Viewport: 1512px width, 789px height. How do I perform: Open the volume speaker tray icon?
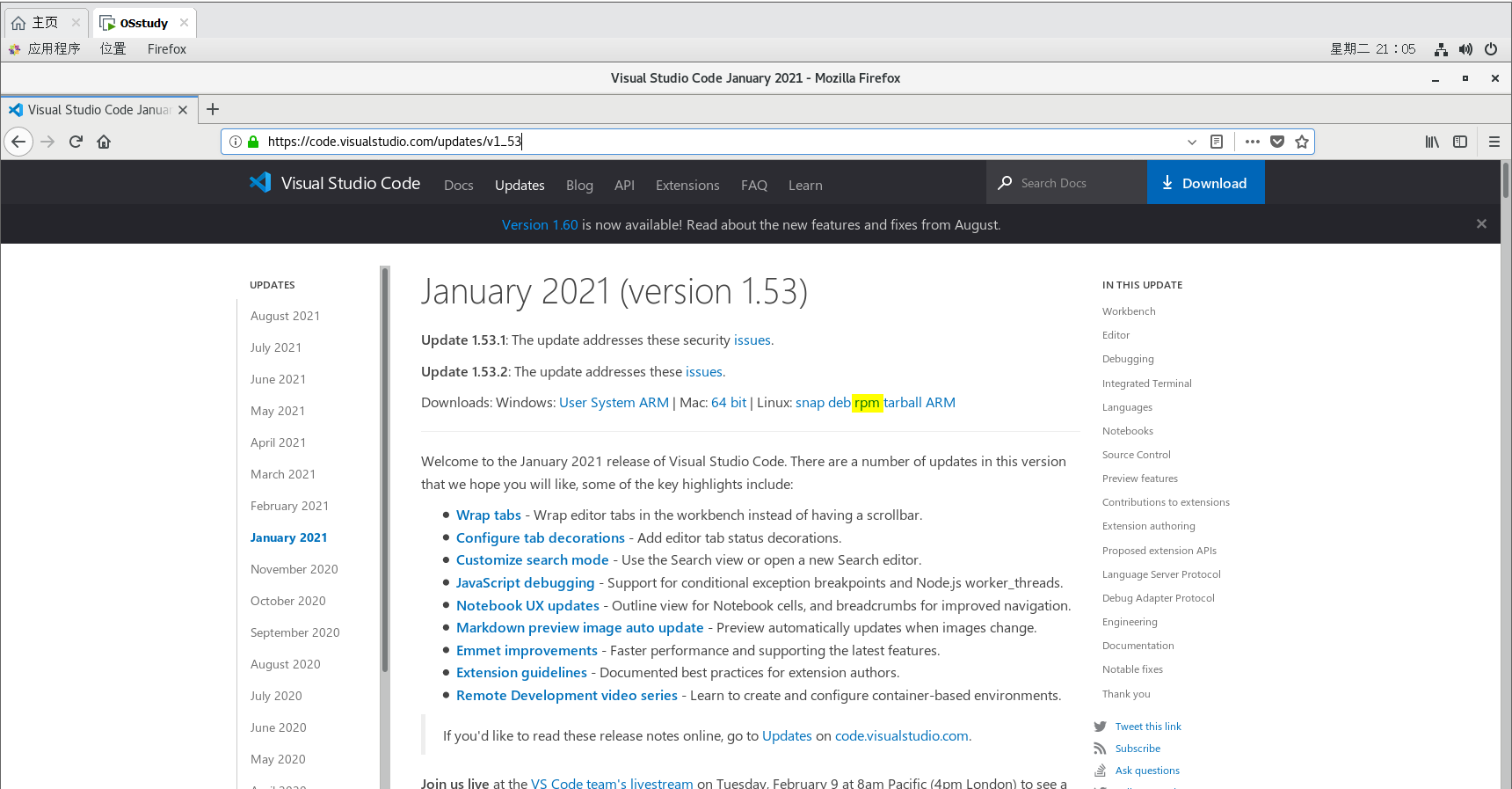(1465, 49)
